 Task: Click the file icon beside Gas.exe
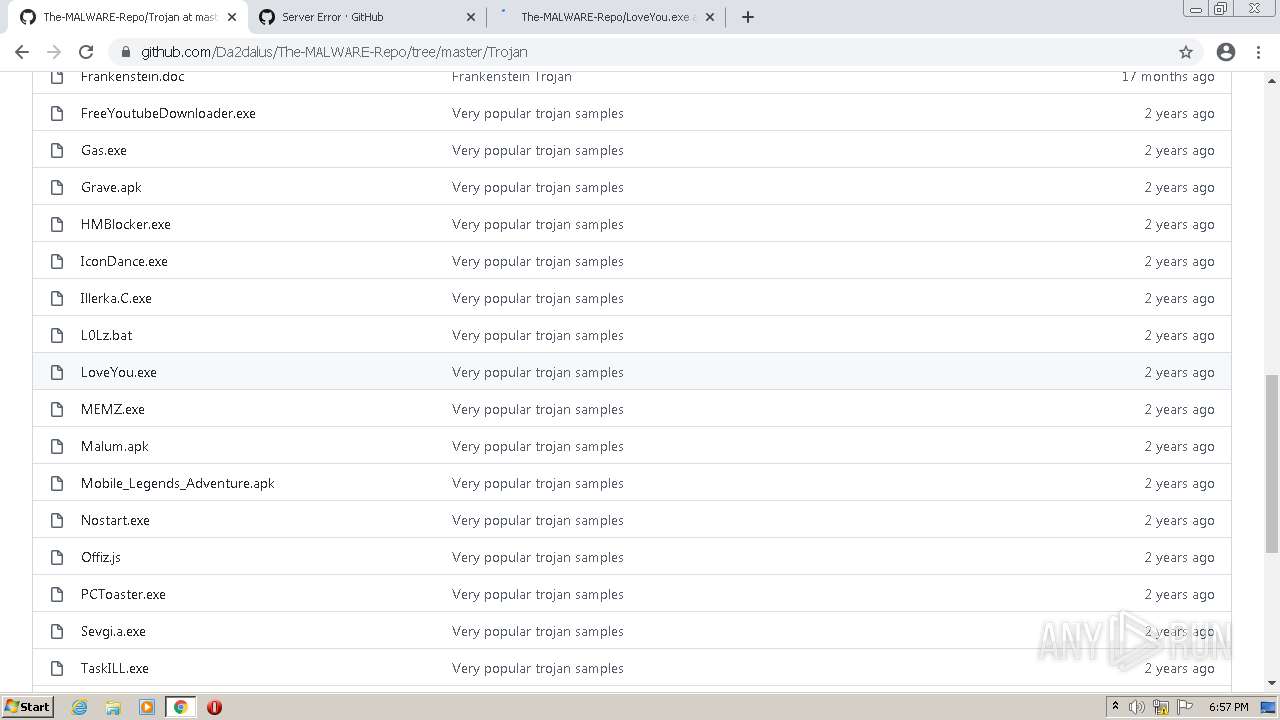coord(57,150)
